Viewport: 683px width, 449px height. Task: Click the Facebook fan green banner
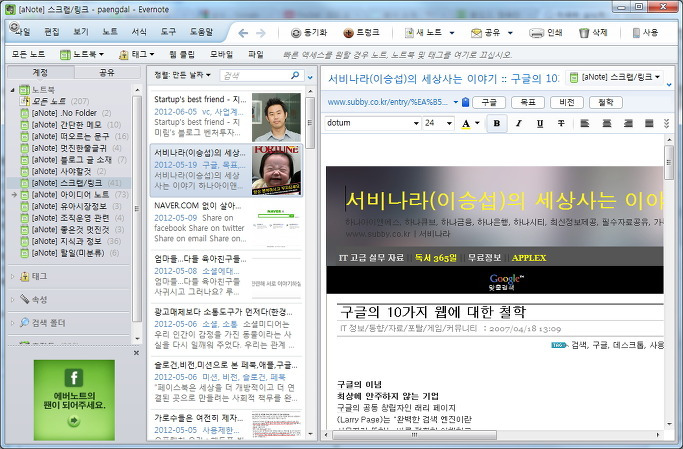[x=74, y=400]
